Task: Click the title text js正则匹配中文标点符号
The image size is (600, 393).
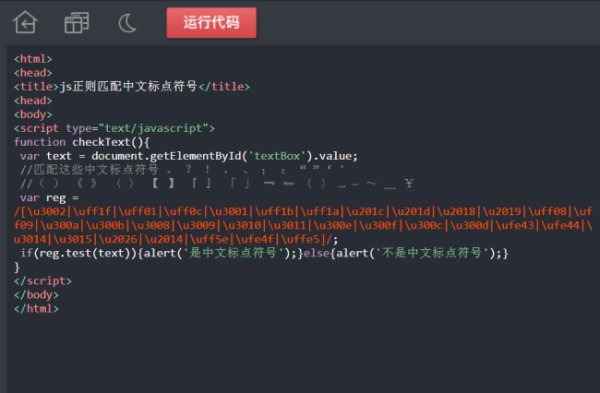Action: [x=129, y=86]
